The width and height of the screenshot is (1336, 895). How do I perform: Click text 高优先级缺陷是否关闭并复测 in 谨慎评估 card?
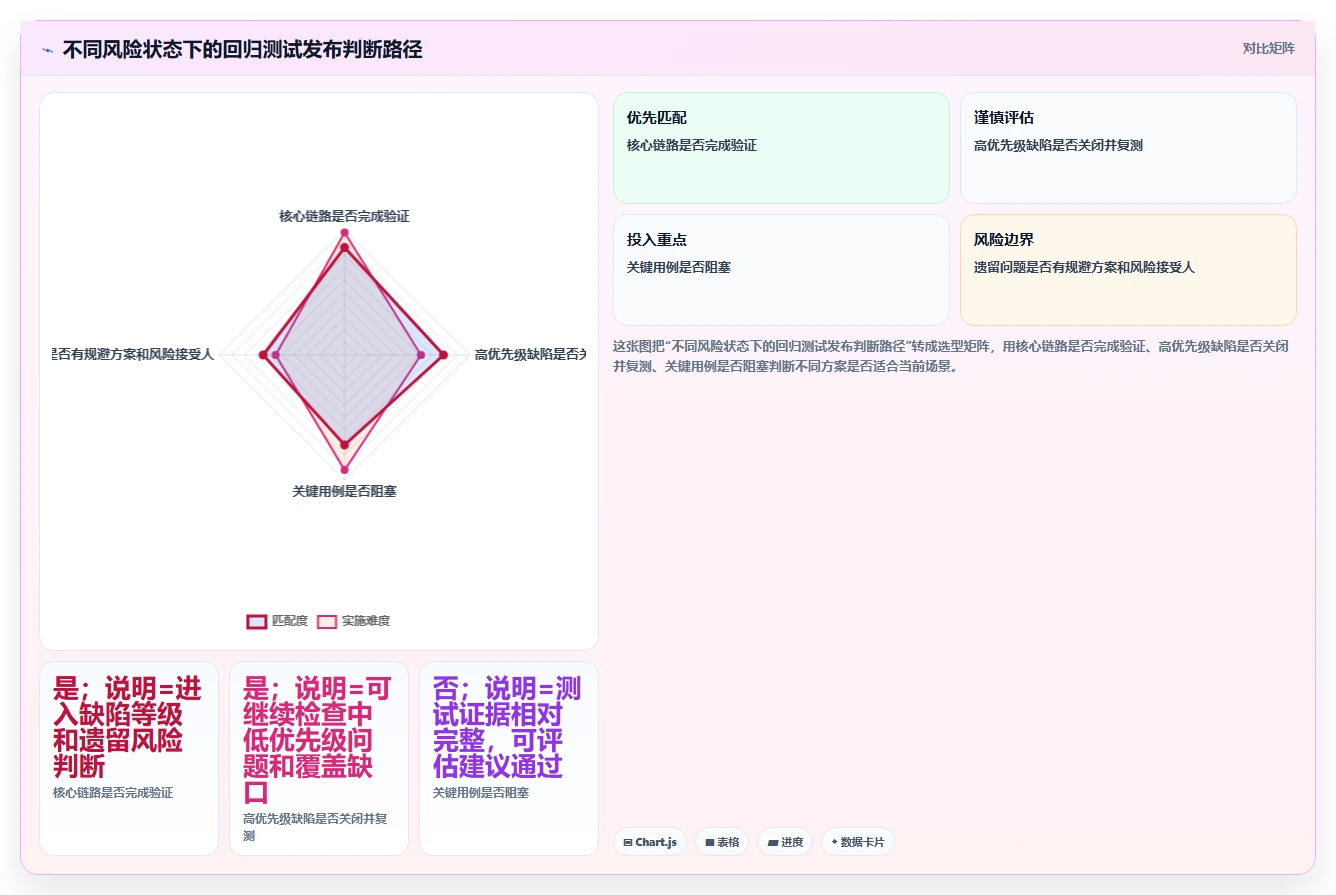click(x=1058, y=145)
